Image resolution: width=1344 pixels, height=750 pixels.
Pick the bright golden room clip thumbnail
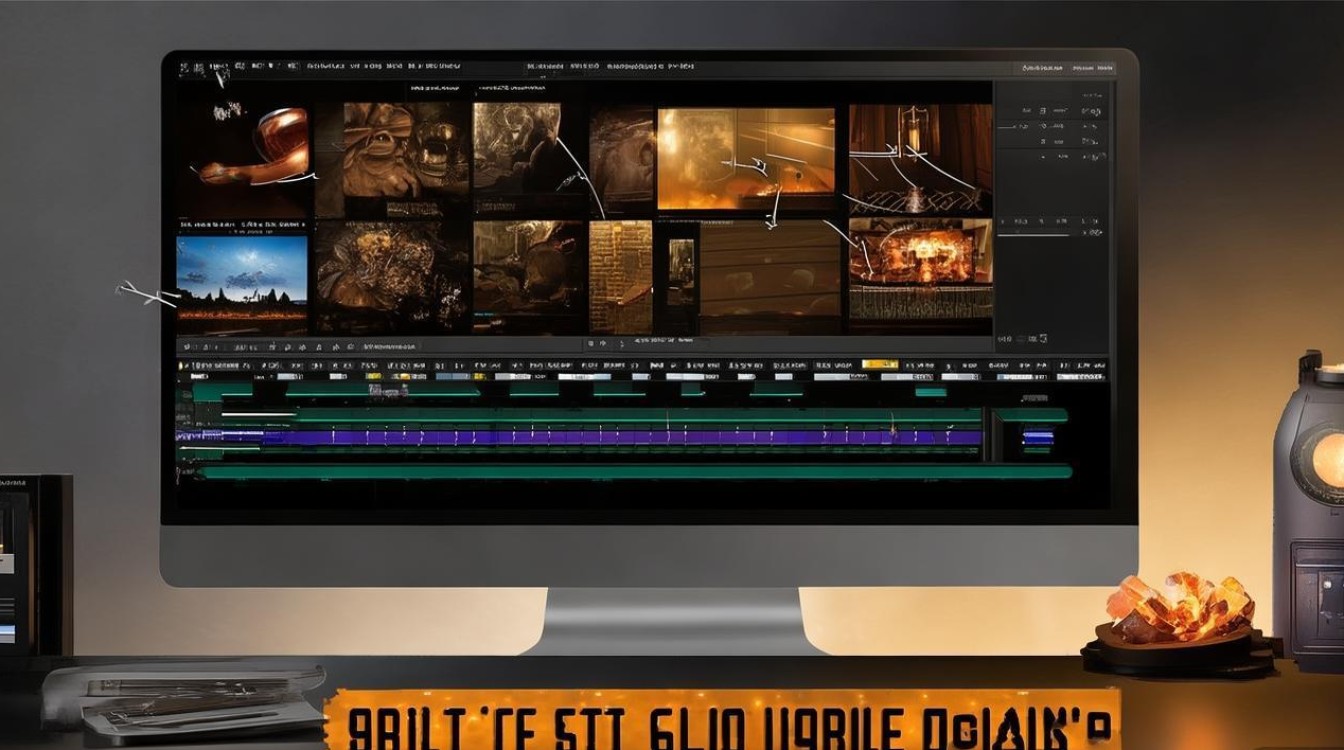[x=746, y=159]
